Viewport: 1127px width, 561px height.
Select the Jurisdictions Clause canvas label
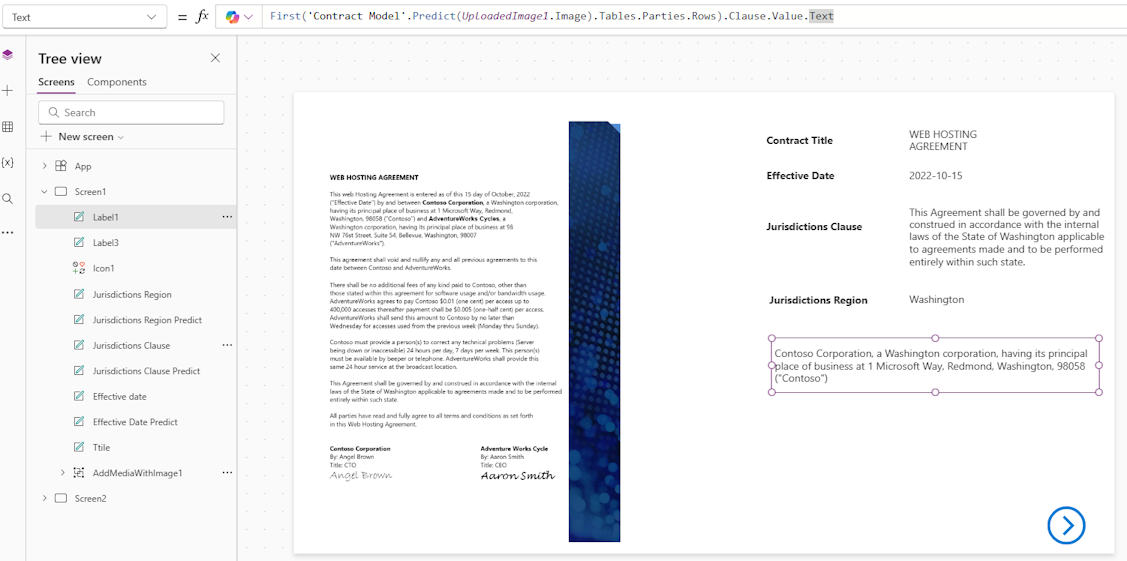click(x=814, y=226)
